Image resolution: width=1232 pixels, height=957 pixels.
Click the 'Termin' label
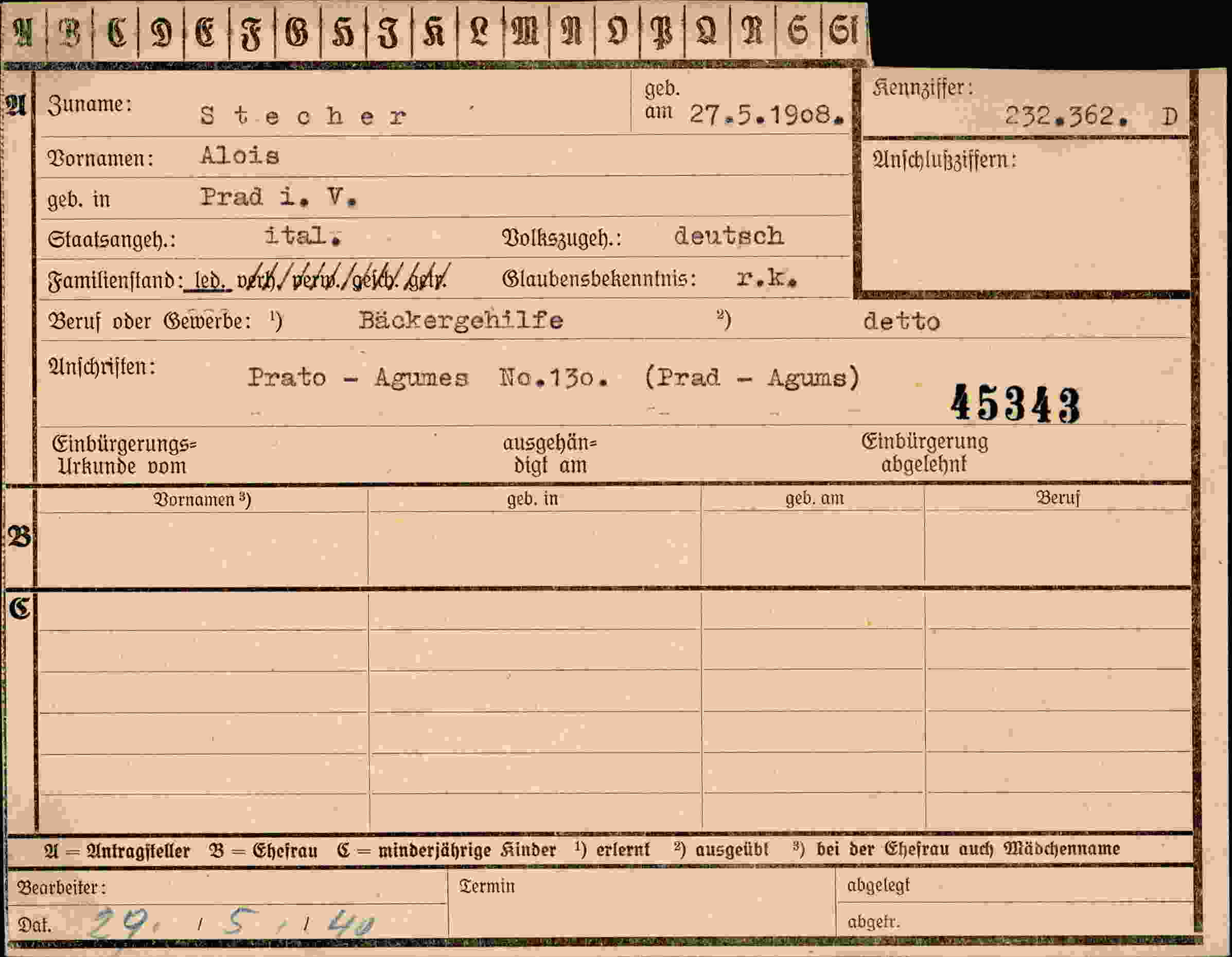tap(487, 887)
